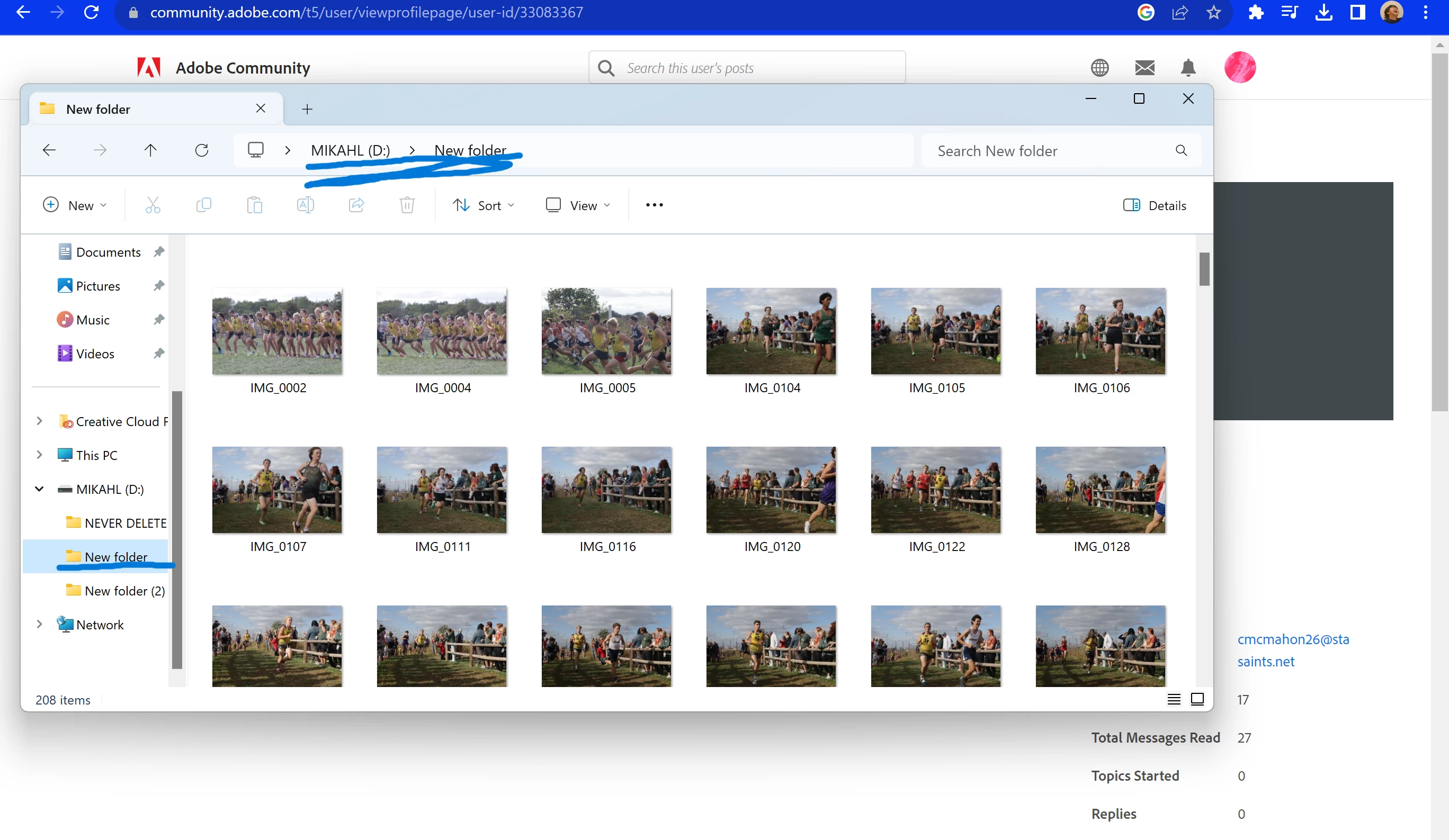
Task: Click the Share icon in toolbar
Action: coord(356,205)
